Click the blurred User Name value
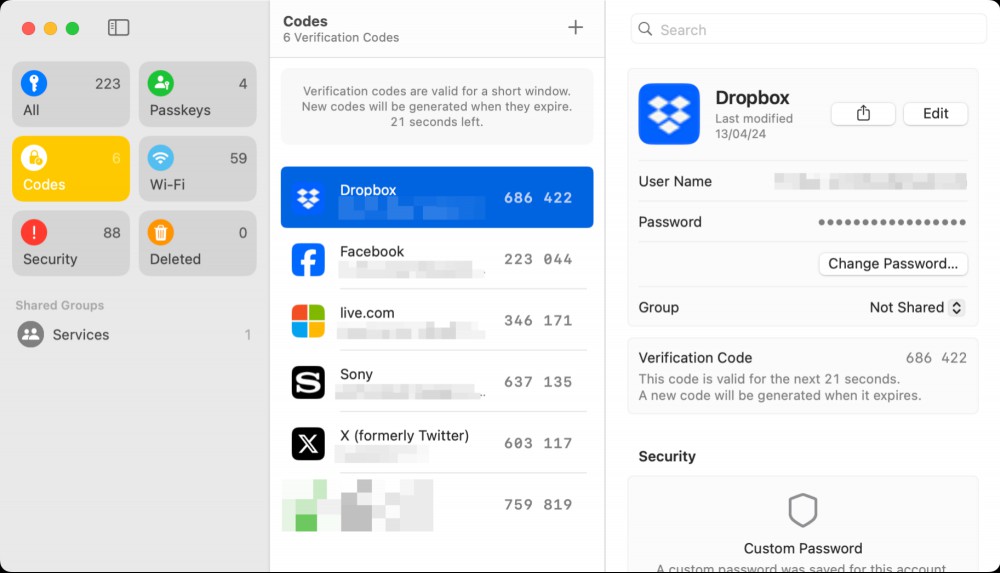Screen dimensions: 1000x573 (x=871, y=181)
